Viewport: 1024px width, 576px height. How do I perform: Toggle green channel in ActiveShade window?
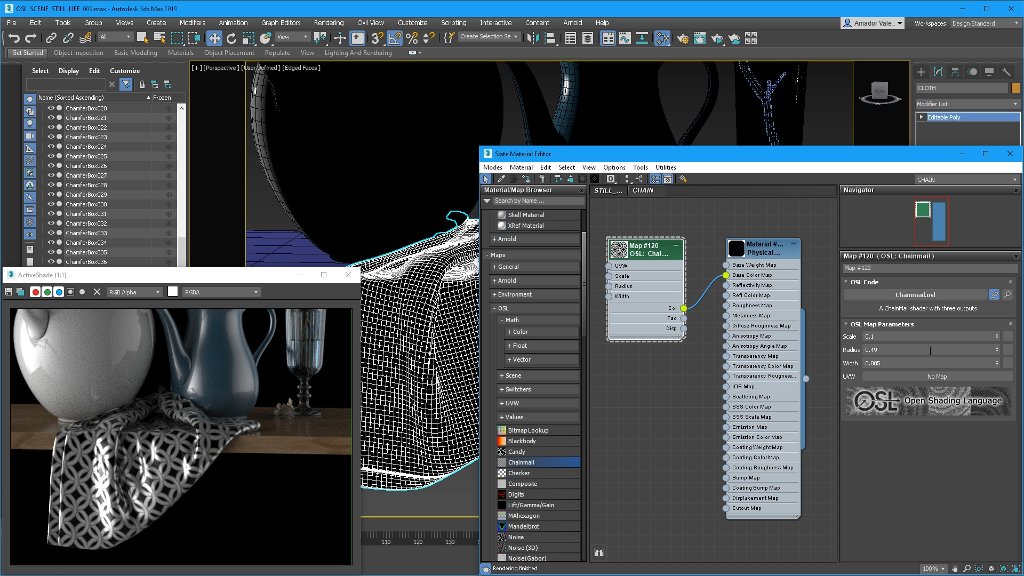pos(47,292)
